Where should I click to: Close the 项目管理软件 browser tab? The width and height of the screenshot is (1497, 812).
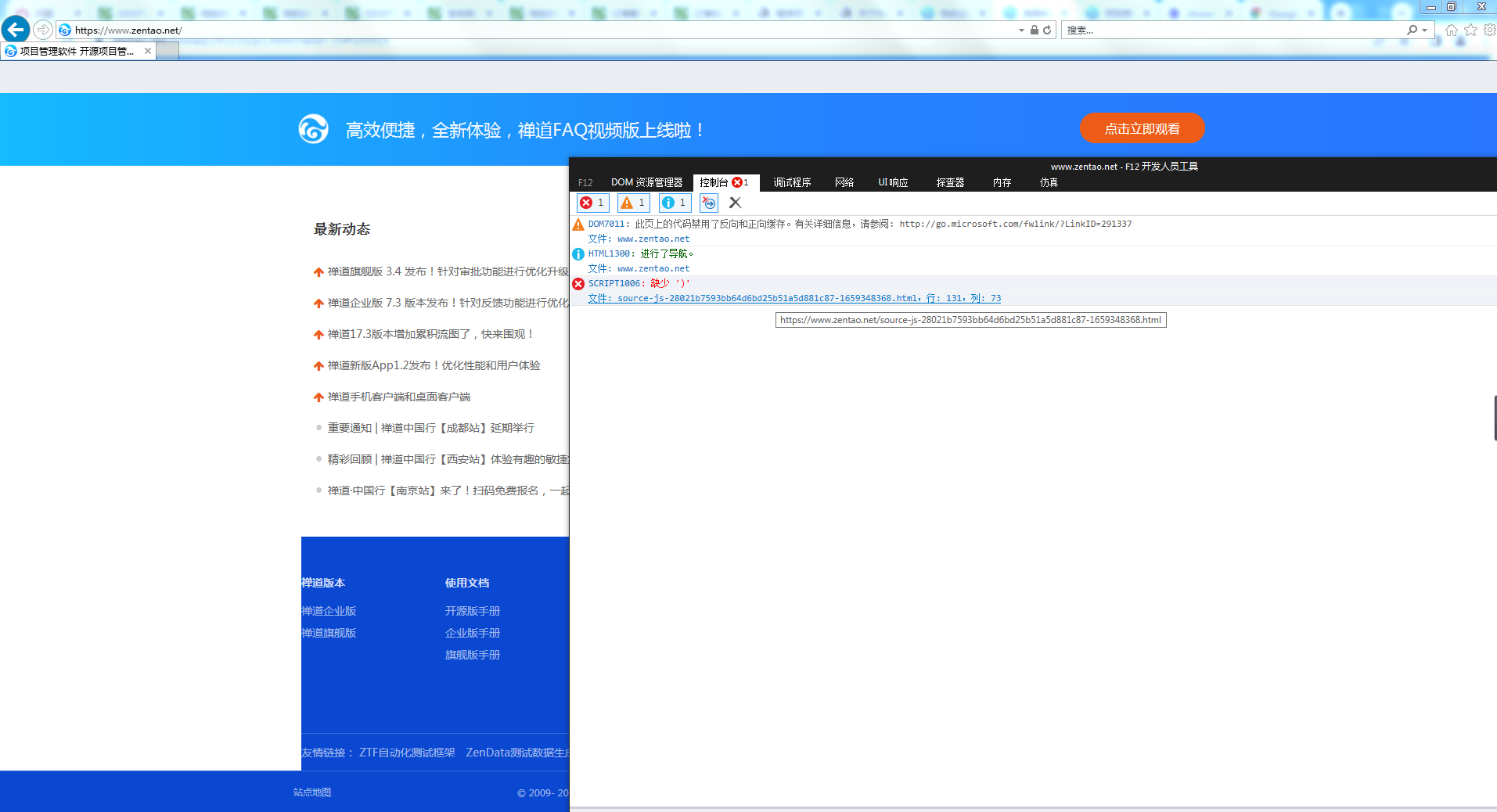click(x=148, y=51)
